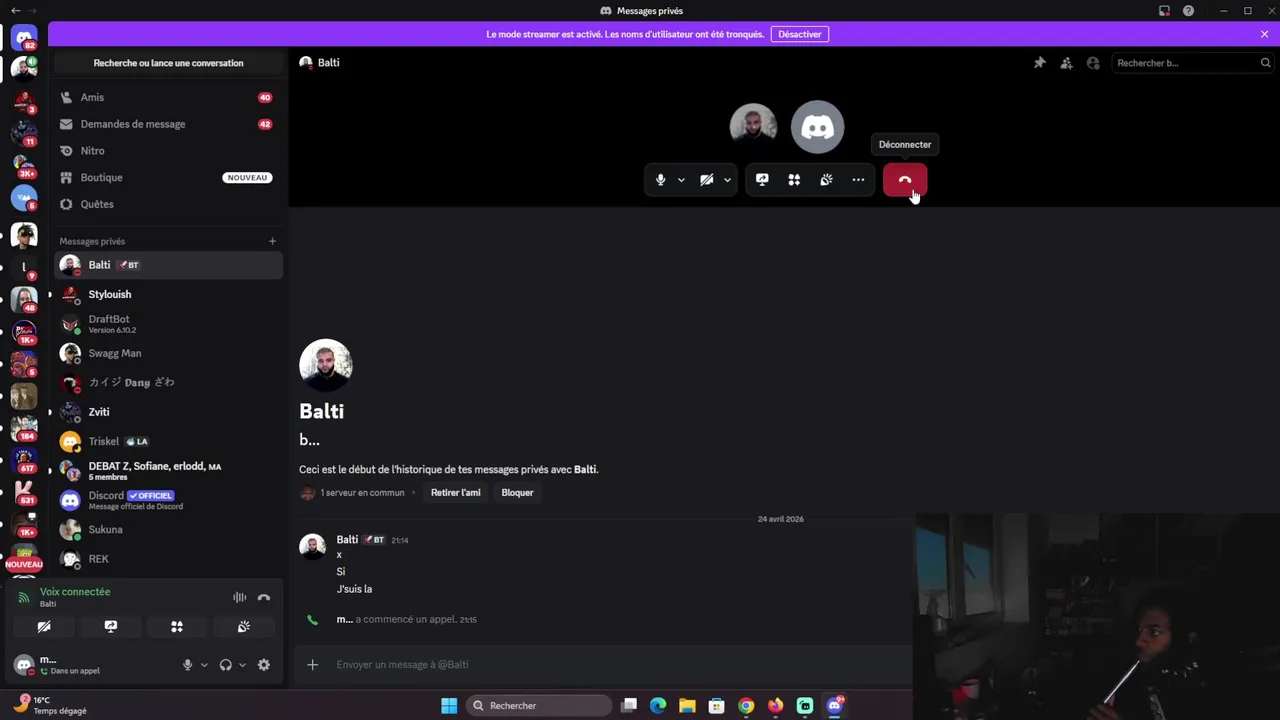Deafen with user panel headphones icon
The image size is (1280, 720).
click(225, 665)
